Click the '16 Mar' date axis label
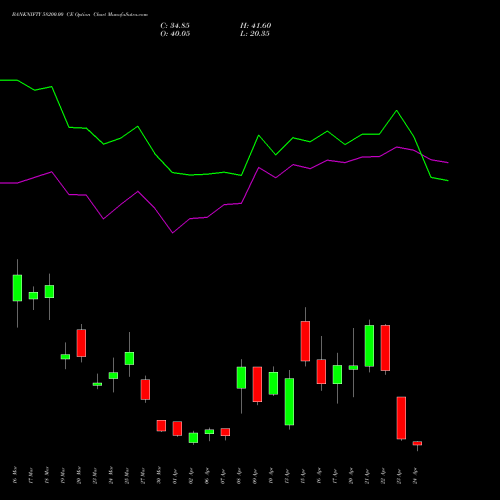 pyautogui.click(x=14, y=475)
